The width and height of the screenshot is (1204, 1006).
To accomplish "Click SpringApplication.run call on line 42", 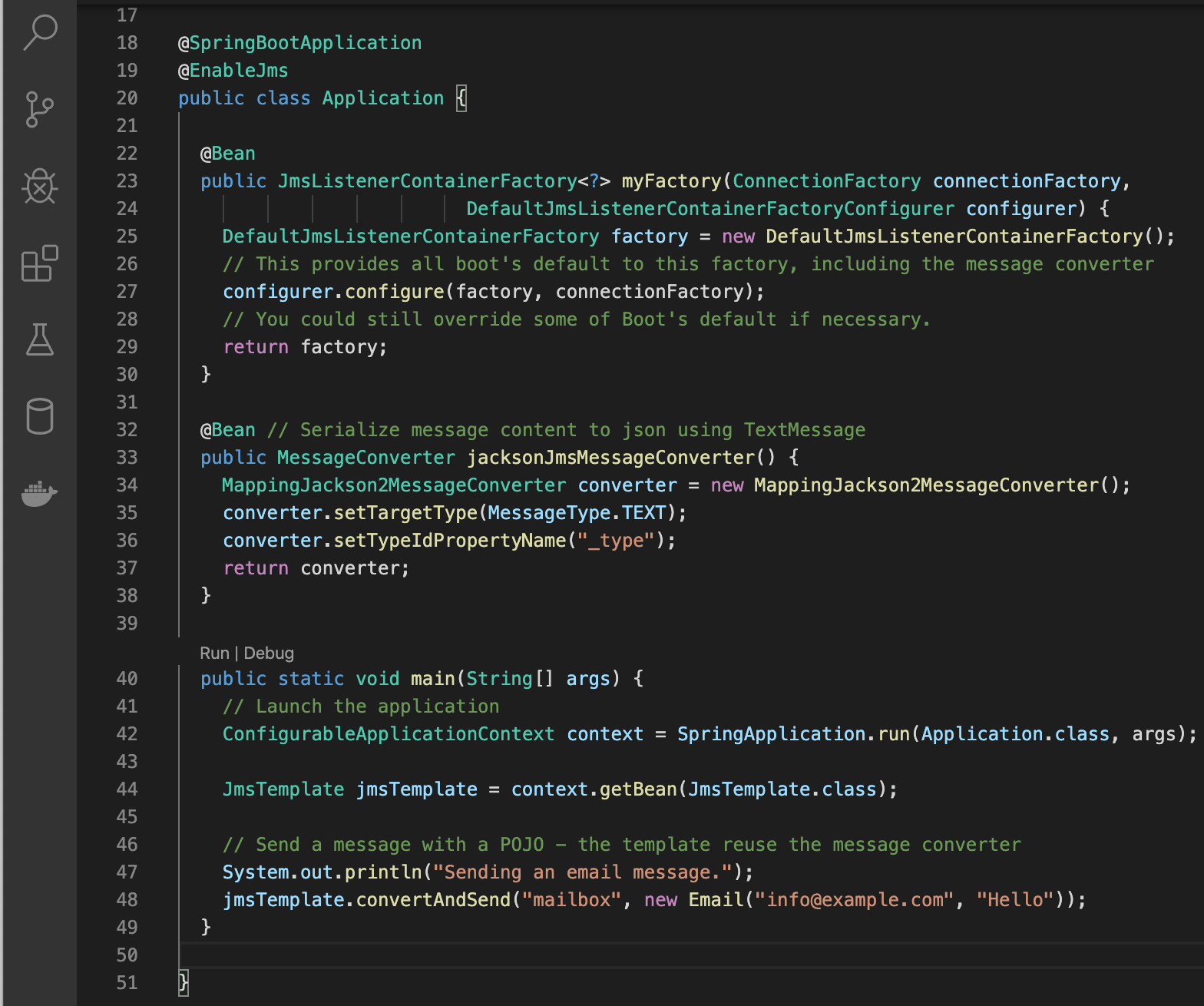I will (794, 734).
